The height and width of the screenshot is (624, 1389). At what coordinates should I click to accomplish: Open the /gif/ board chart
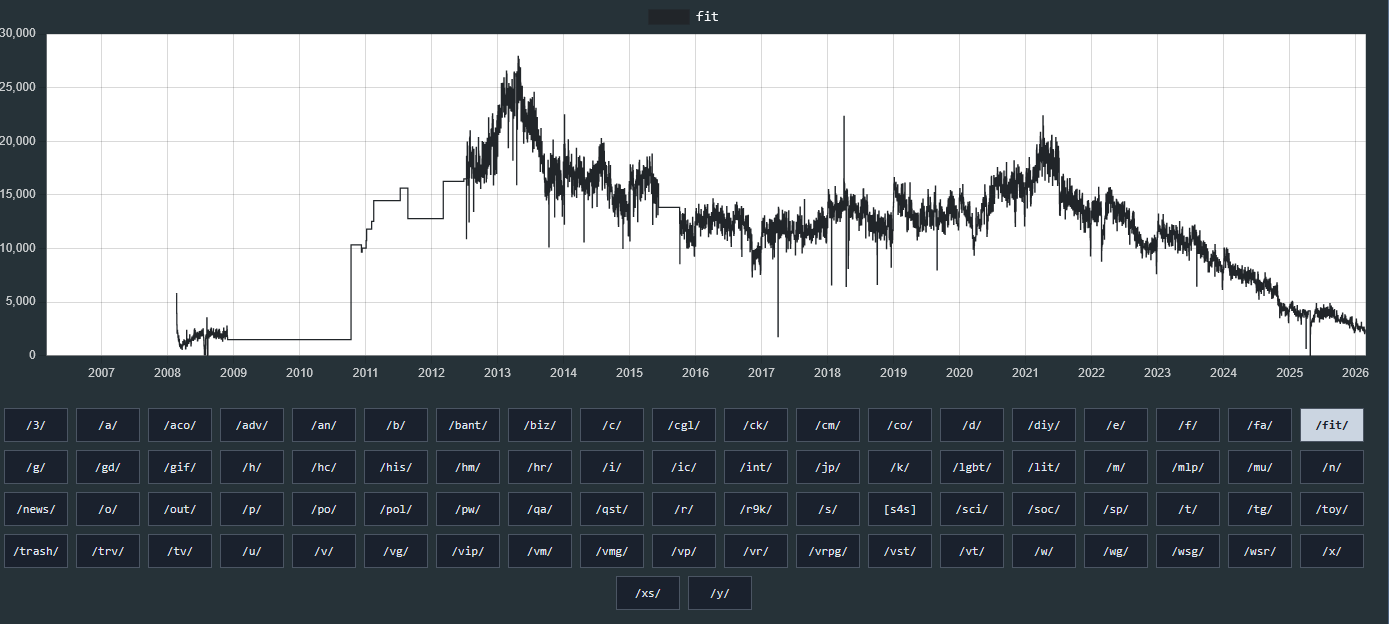coord(180,467)
